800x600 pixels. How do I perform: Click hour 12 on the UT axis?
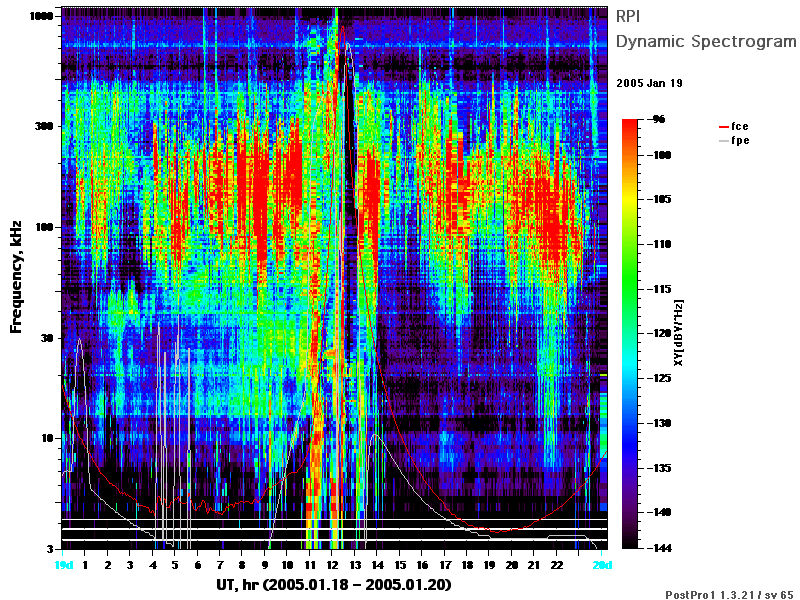coord(333,565)
